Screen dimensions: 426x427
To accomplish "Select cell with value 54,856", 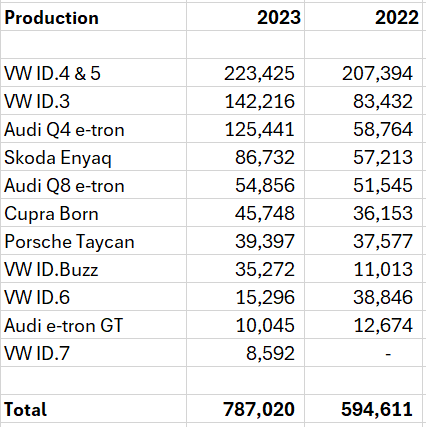I will coord(245,185).
